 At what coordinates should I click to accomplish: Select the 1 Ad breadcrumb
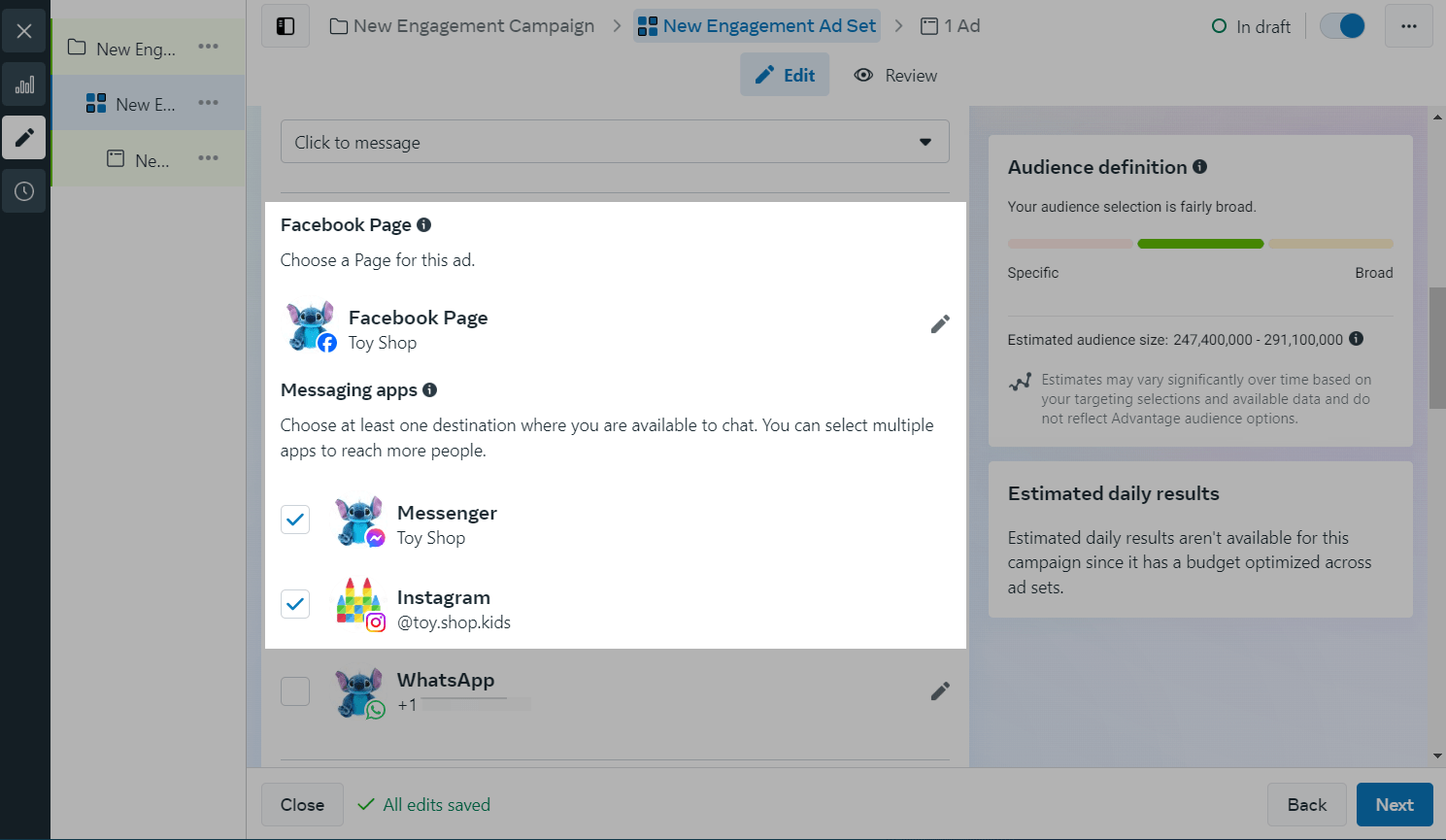[951, 26]
